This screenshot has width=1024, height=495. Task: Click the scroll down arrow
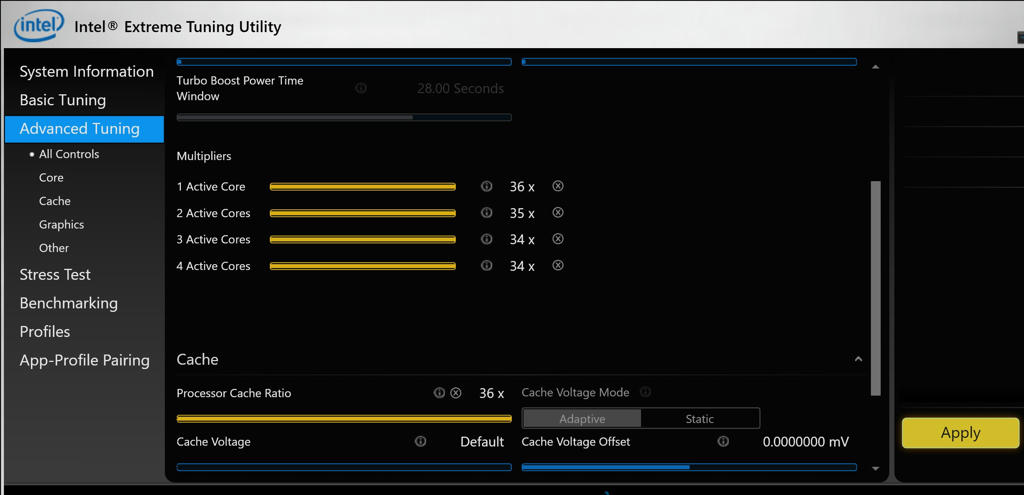tap(876, 468)
